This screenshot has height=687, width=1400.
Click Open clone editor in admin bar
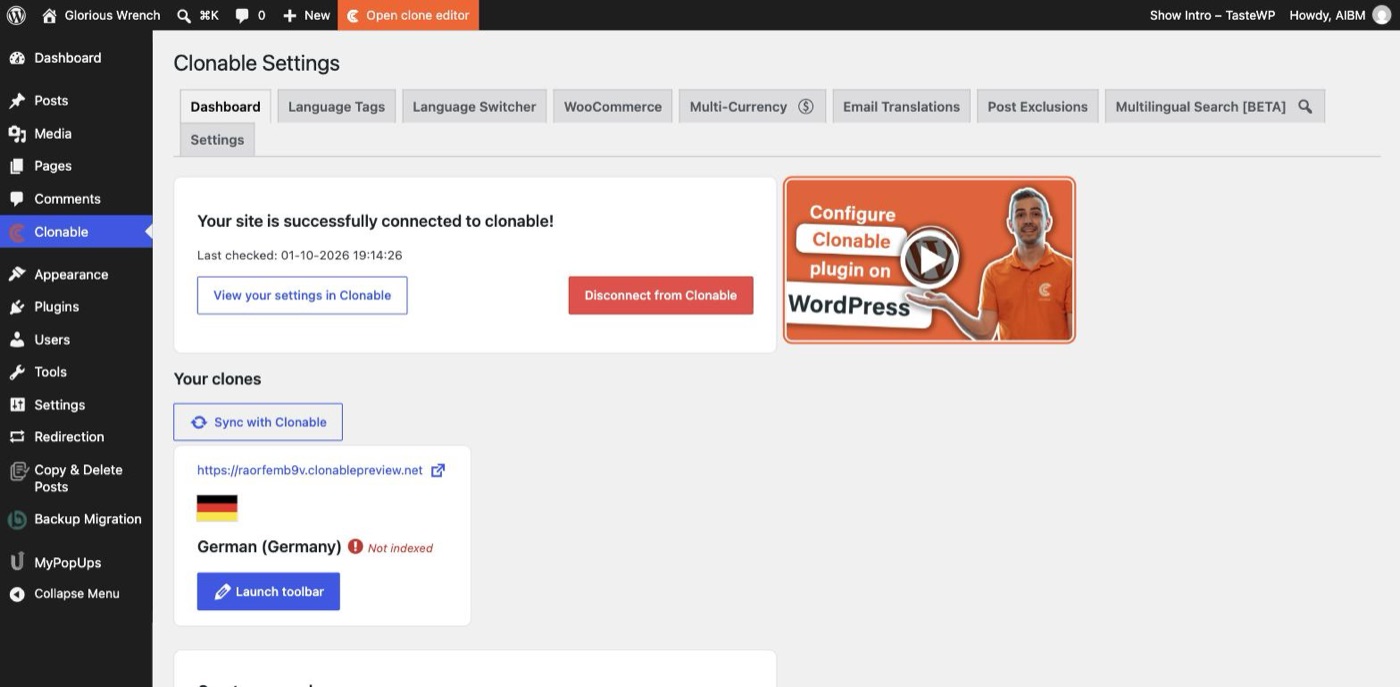pos(408,15)
